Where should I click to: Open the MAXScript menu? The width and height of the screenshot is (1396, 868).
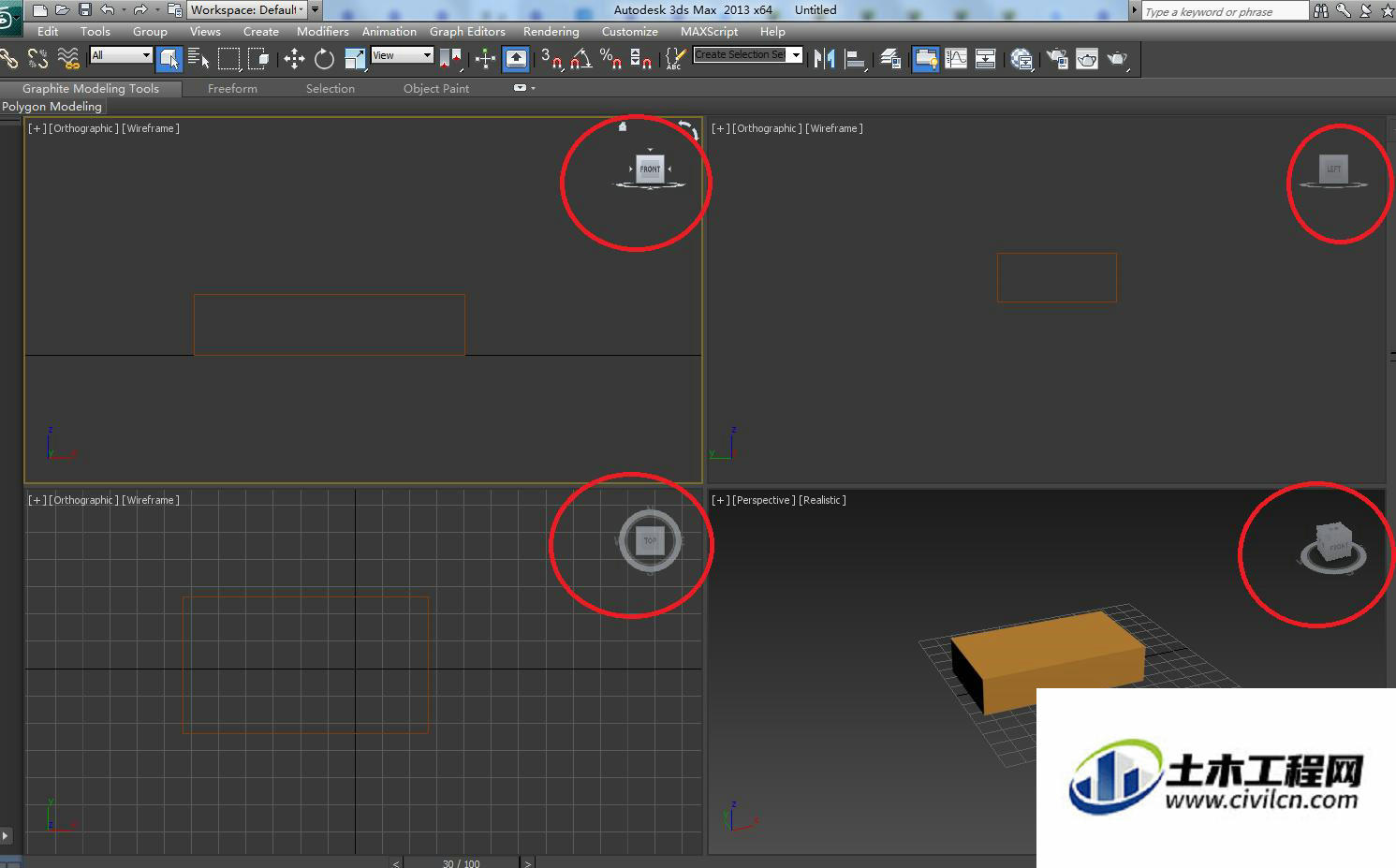point(709,31)
